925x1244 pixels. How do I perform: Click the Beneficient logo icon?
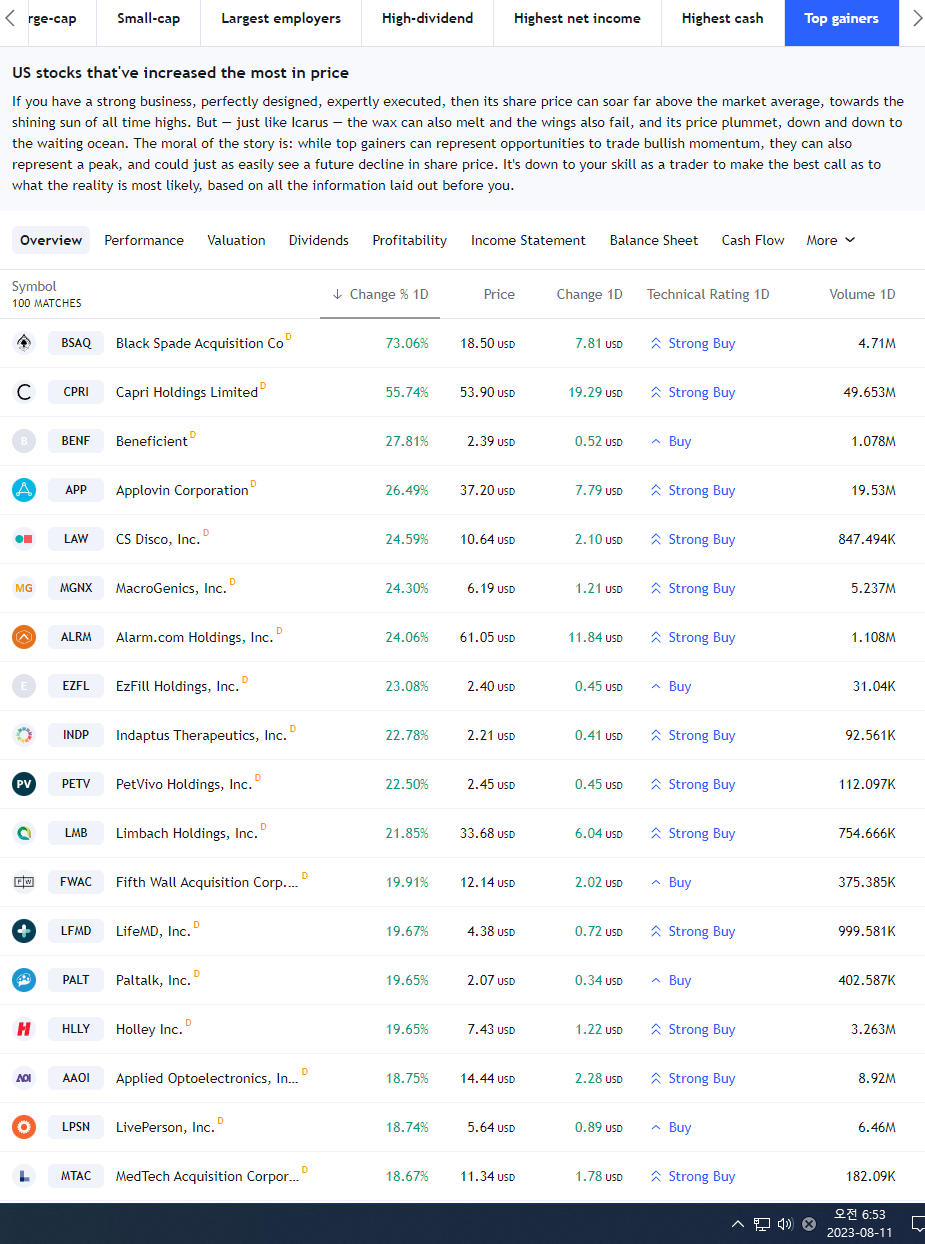point(24,441)
